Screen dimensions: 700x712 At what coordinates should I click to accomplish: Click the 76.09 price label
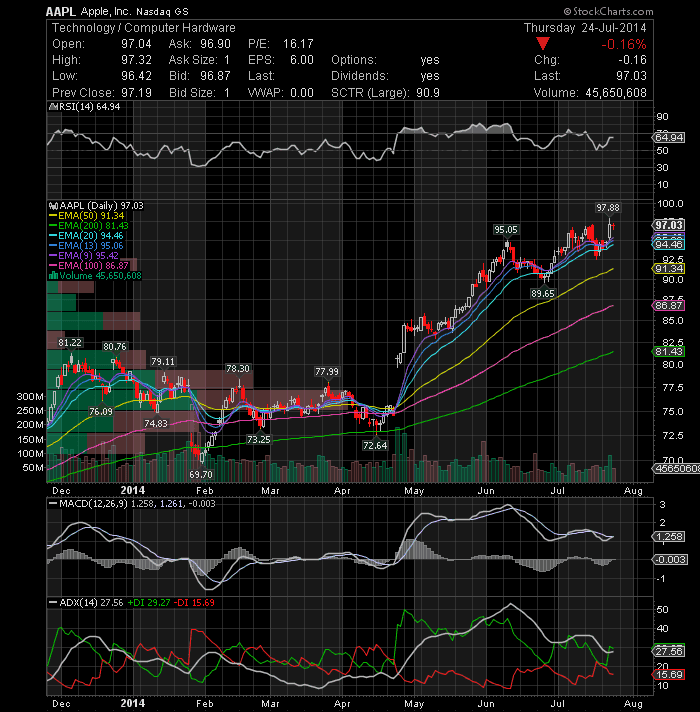point(101,411)
